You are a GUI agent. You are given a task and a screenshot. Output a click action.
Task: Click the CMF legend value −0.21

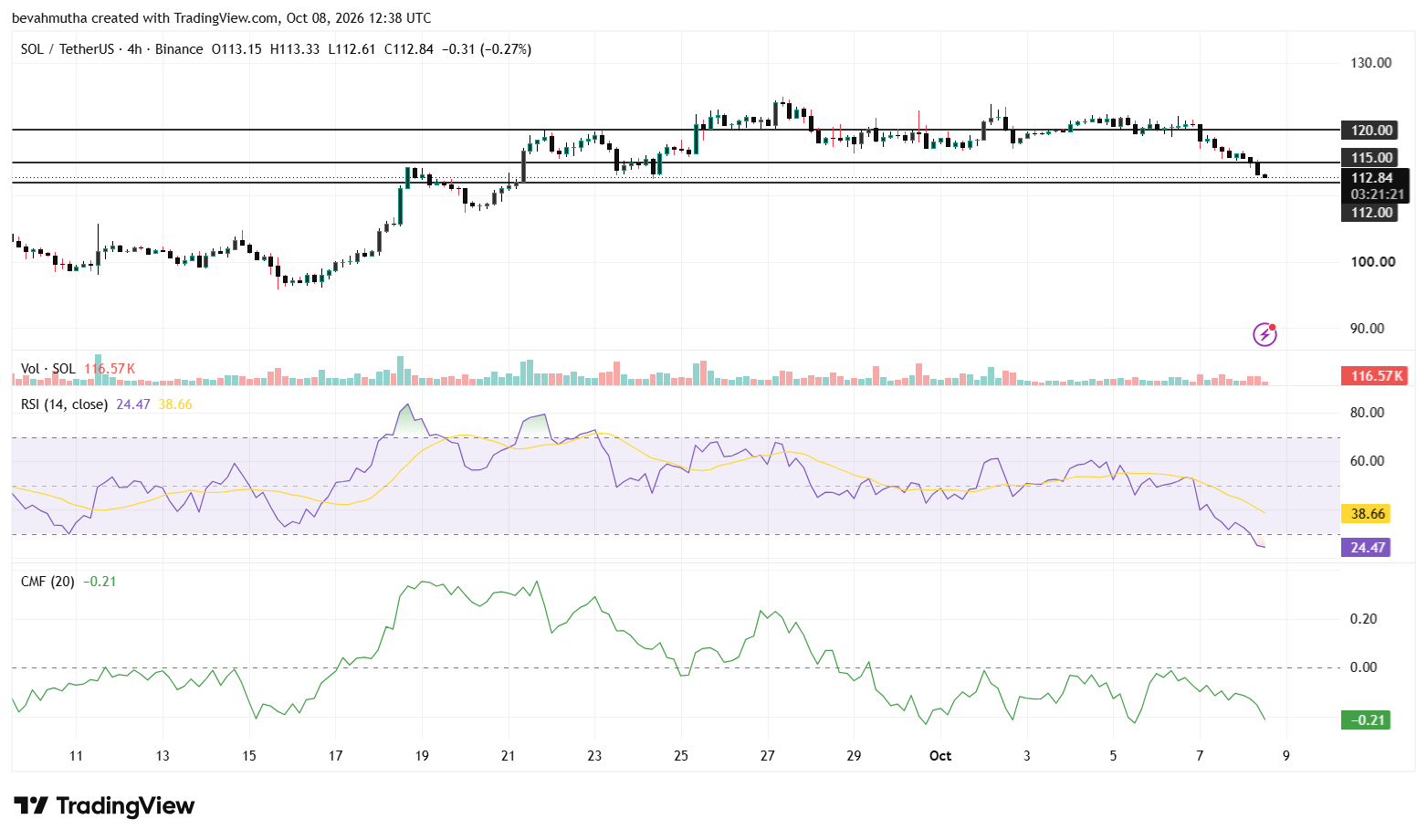100,581
